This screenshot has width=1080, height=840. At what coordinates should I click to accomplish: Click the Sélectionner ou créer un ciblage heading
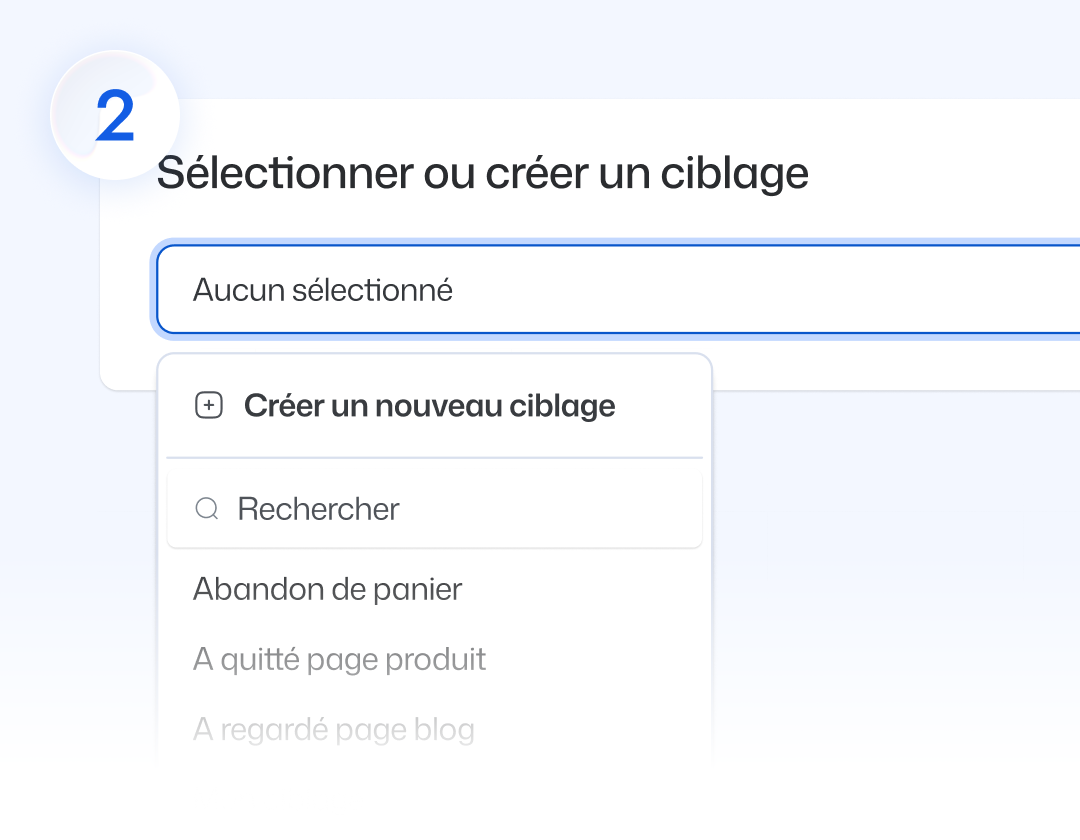click(483, 172)
